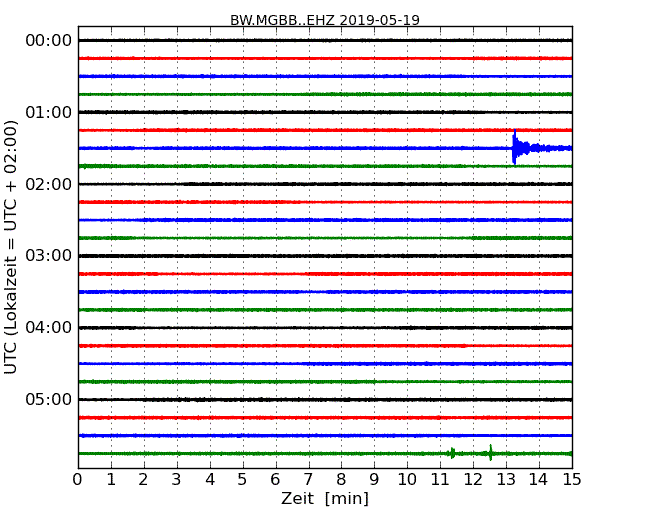Click the green burst just past minute 11
The width and height of the screenshot is (650, 520).
pos(452,453)
